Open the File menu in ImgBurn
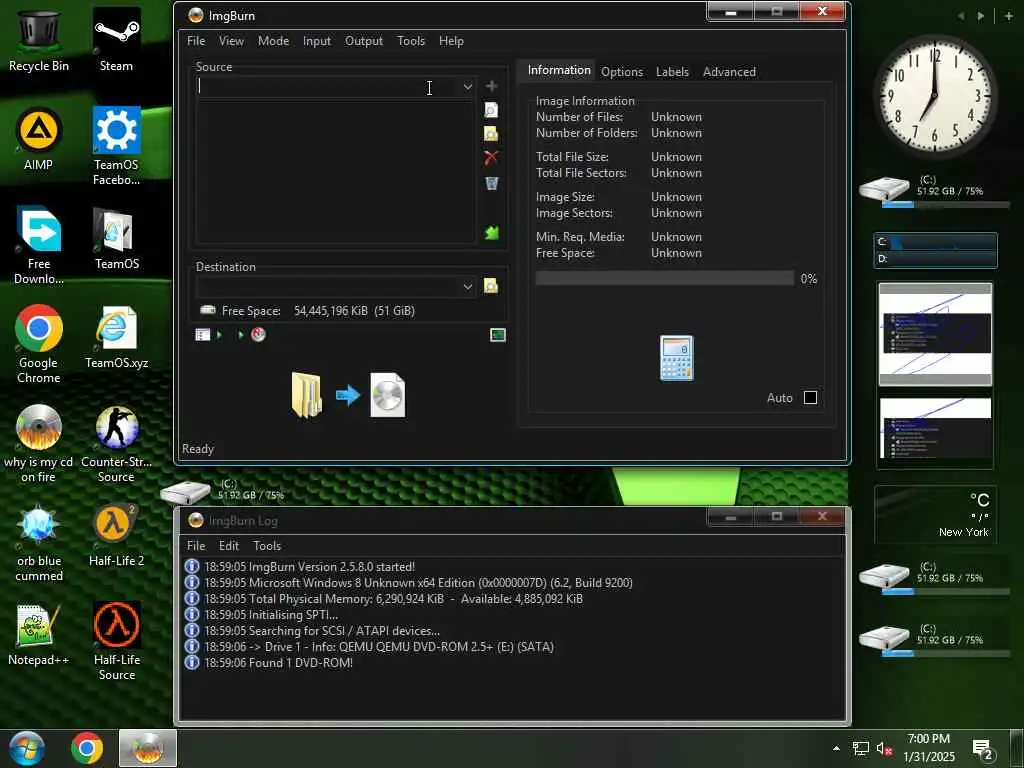Image resolution: width=1024 pixels, height=768 pixels. point(196,40)
